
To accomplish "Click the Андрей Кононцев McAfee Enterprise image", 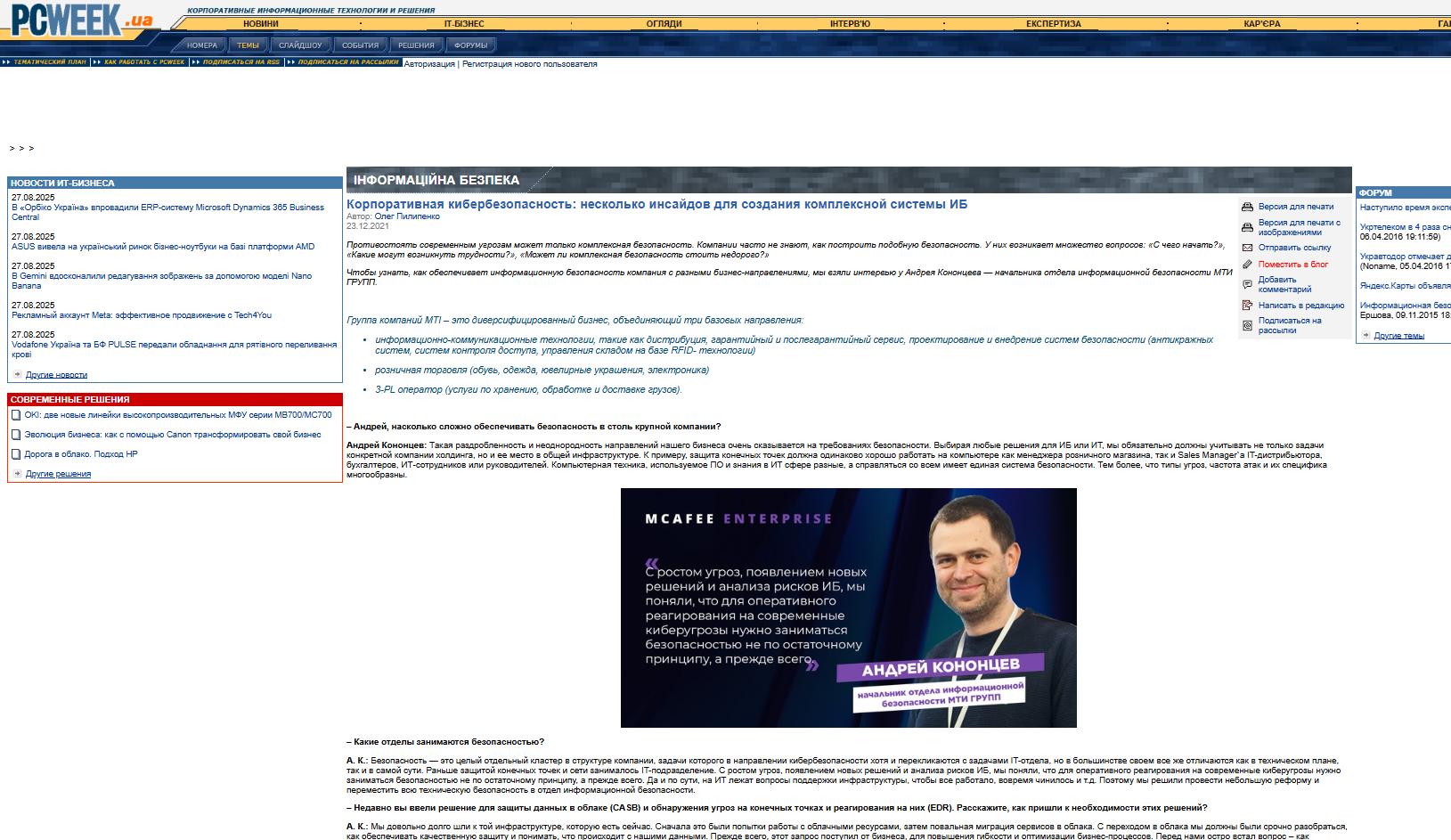I will point(849,608).
